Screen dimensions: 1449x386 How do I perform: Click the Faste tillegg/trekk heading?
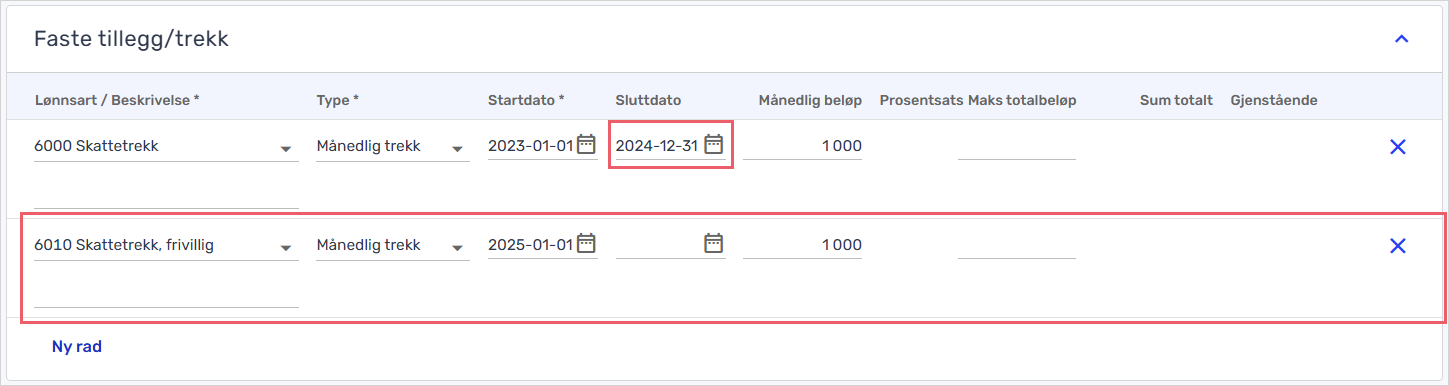[131, 39]
